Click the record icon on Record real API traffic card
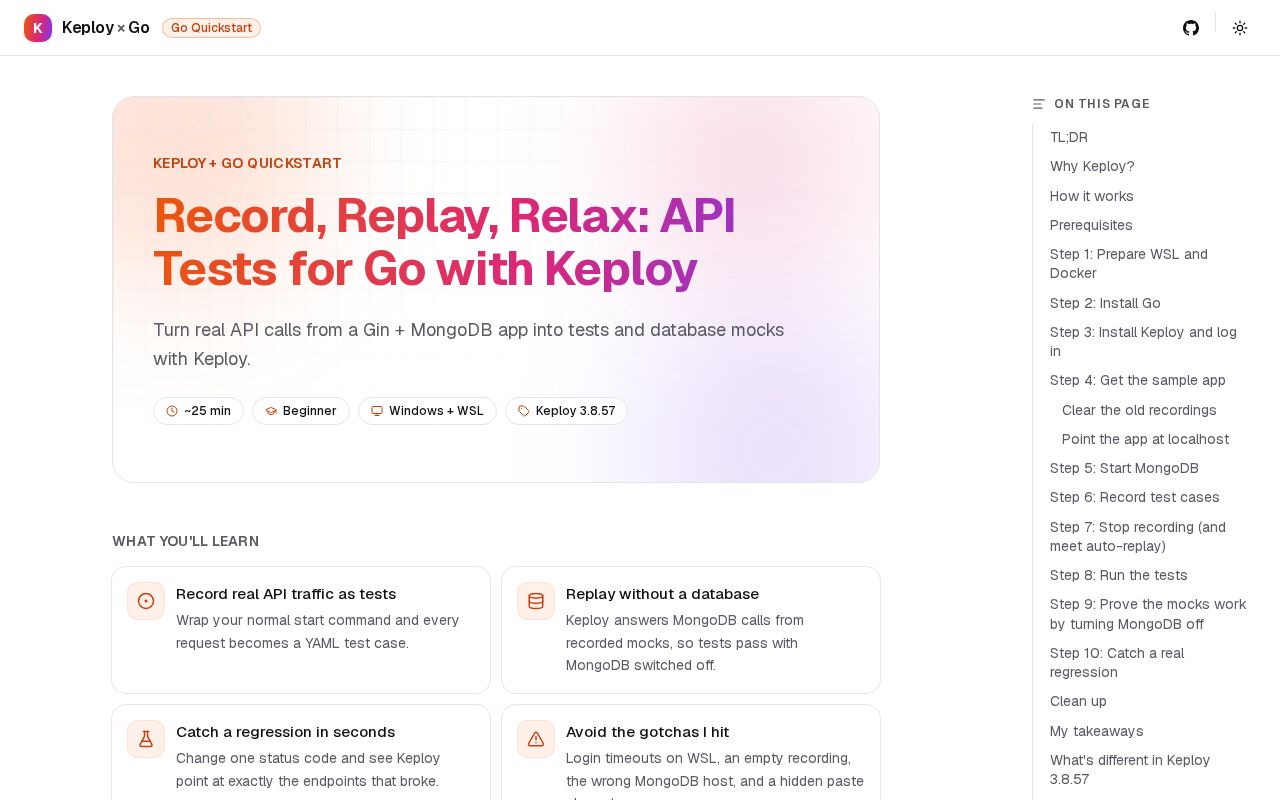 pyautogui.click(x=146, y=601)
